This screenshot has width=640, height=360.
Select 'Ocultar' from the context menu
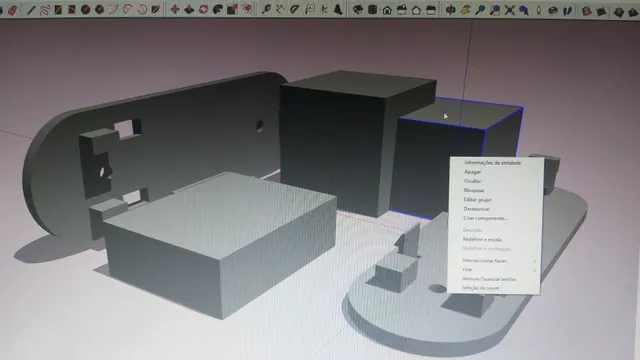click(473, 181)
